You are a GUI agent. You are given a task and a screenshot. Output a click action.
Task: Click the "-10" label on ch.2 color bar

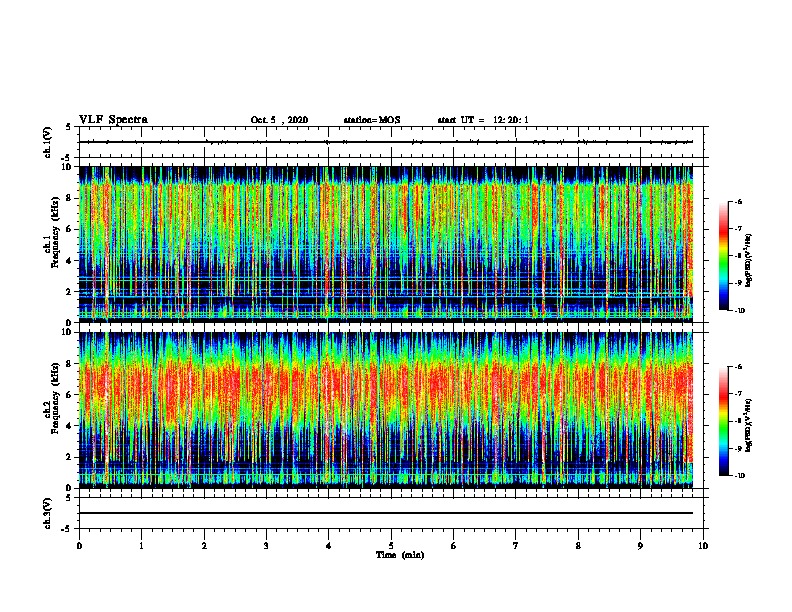[739, 476]
